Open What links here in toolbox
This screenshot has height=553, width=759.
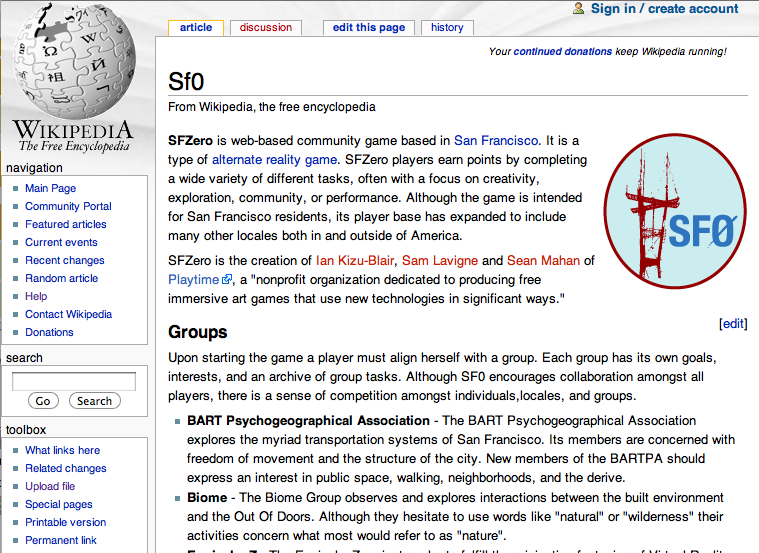62,450
